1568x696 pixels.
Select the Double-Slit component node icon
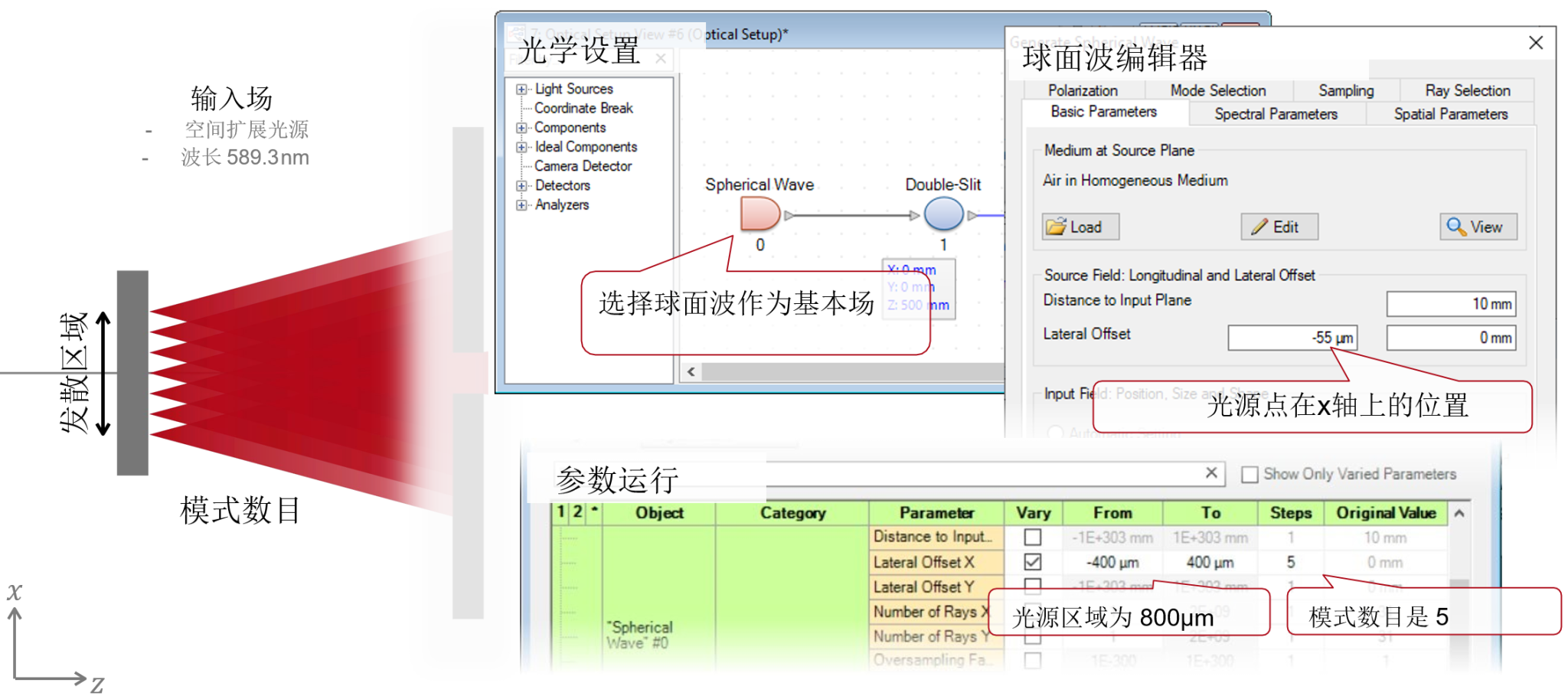point(943,214)
